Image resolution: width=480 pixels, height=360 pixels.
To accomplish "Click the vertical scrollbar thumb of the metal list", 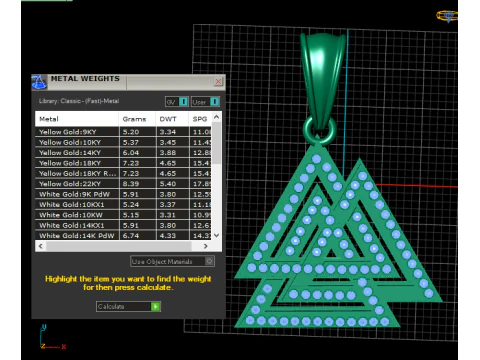I will coord(216,143).
